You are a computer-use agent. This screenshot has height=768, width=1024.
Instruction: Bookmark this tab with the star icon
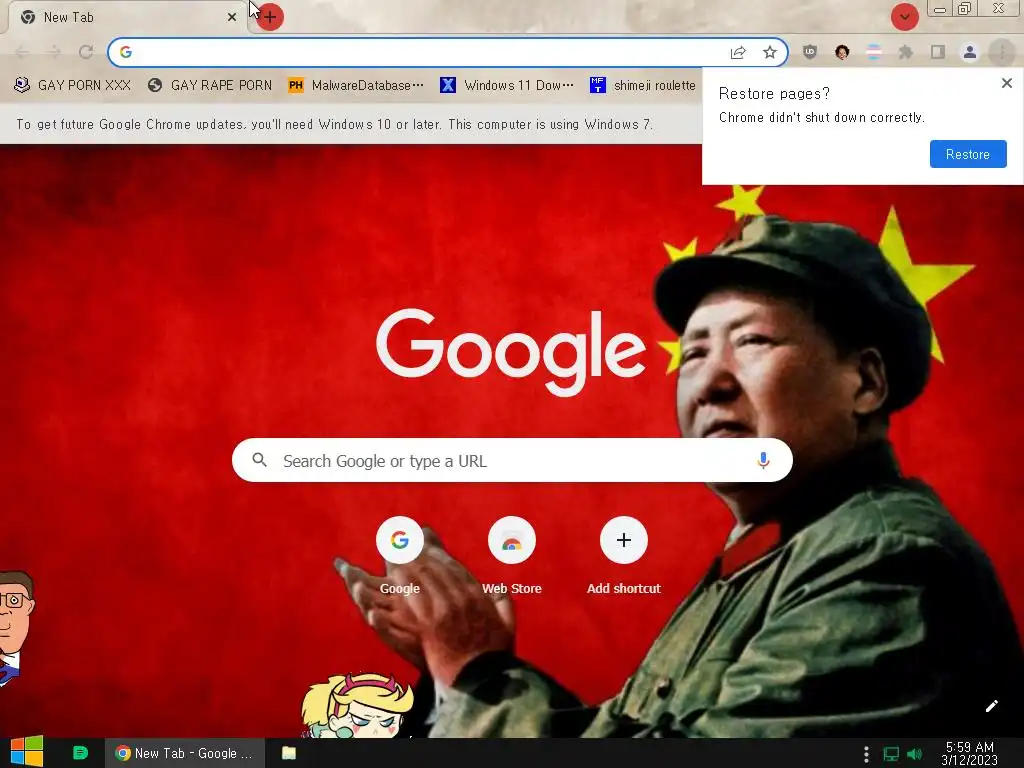770,52
